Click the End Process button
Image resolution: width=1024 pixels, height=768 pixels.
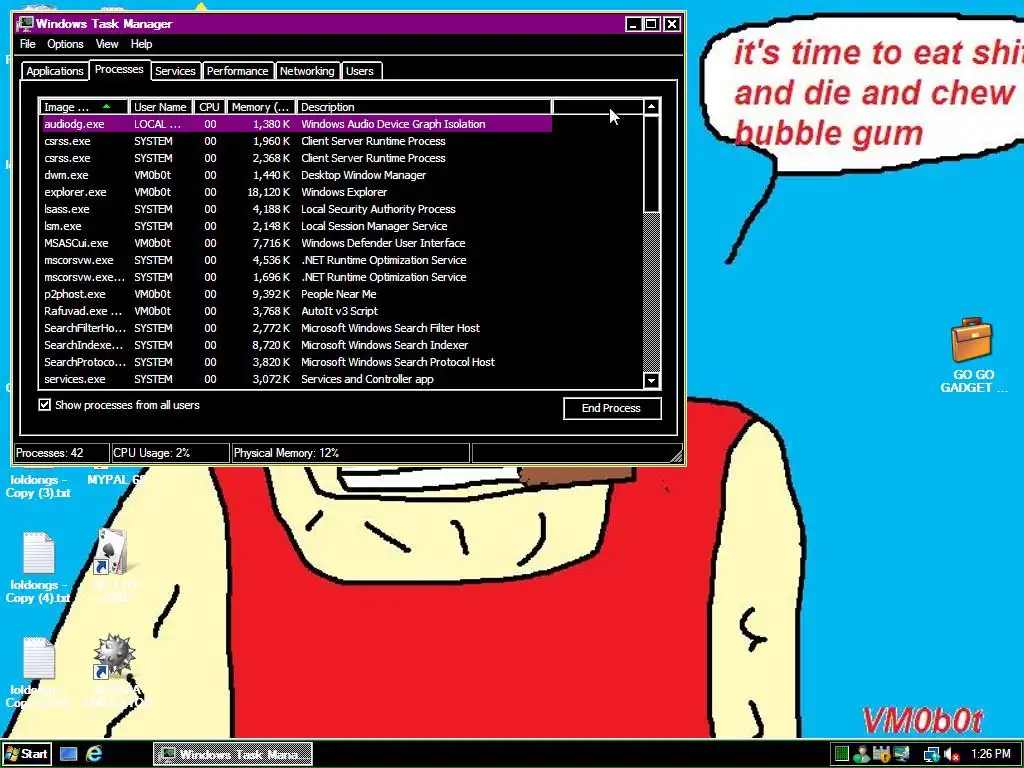612,408
